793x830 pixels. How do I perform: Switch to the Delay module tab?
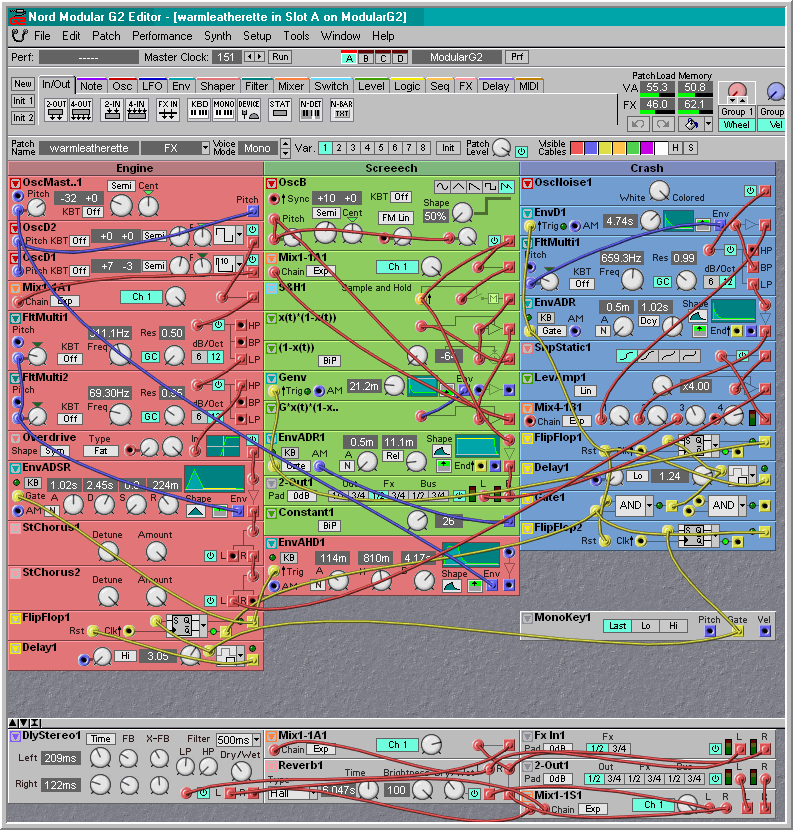tap(495, 86)
